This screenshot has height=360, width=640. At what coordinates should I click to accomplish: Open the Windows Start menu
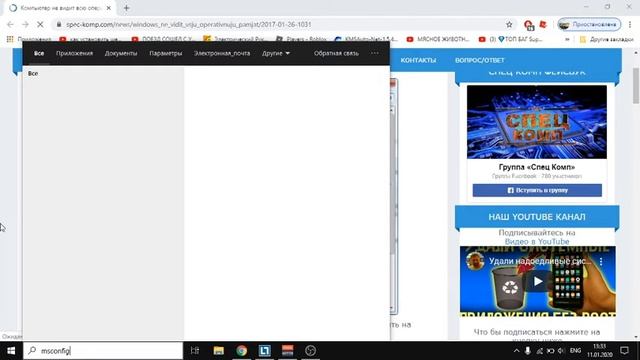click(11, 351)
